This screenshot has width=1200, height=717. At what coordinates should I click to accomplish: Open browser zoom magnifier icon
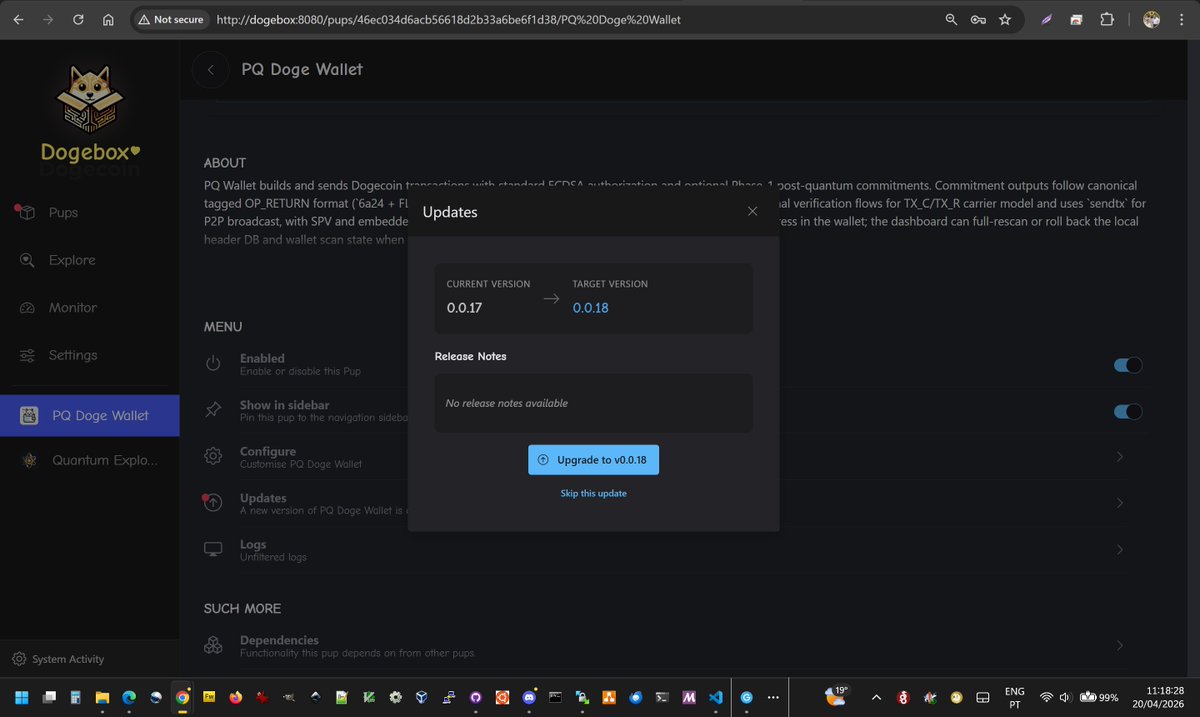951,19
